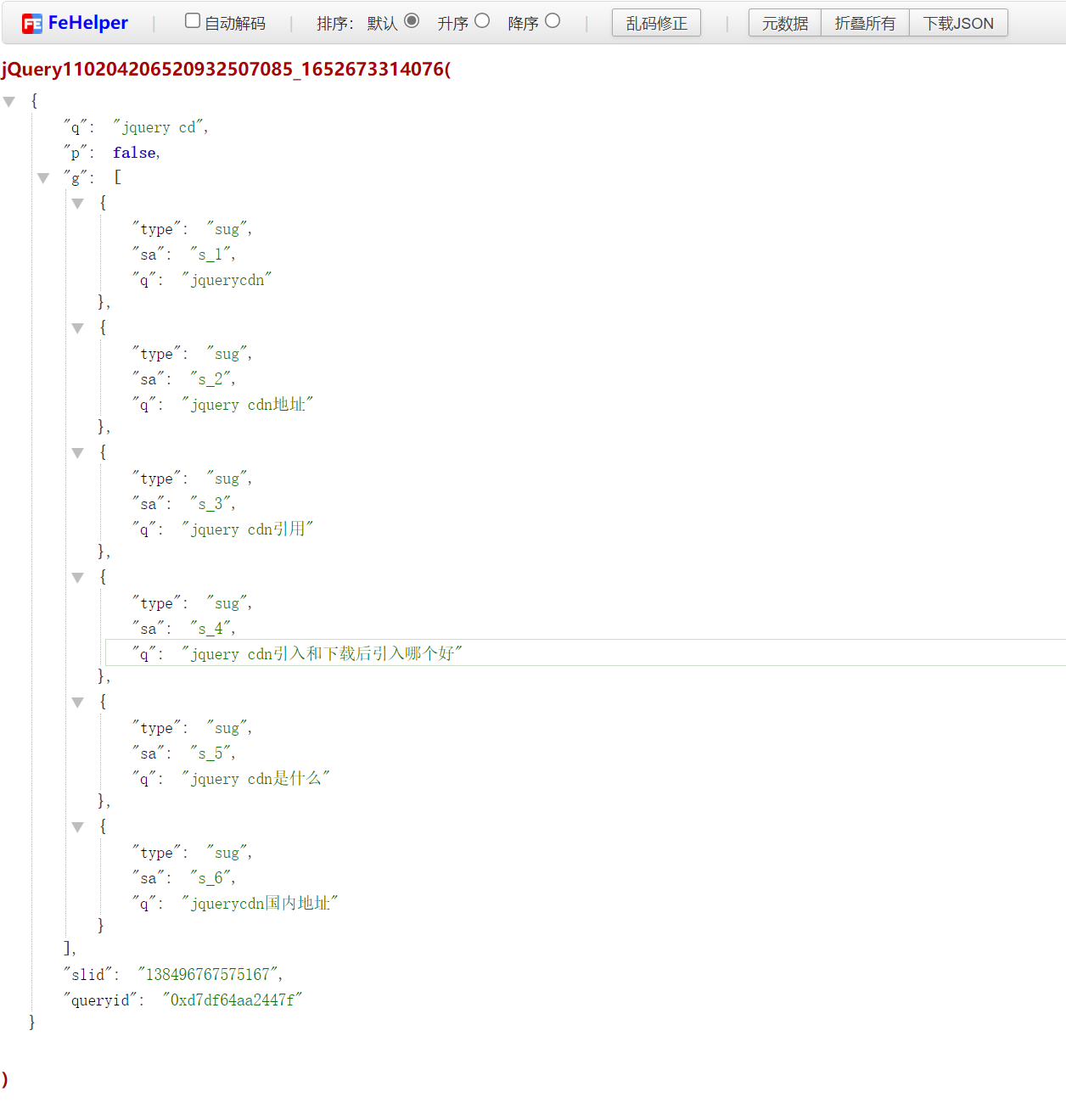
Task: Click the "jquery cdn引入和下载后引入哪个好" value
Action: (322, 654)
